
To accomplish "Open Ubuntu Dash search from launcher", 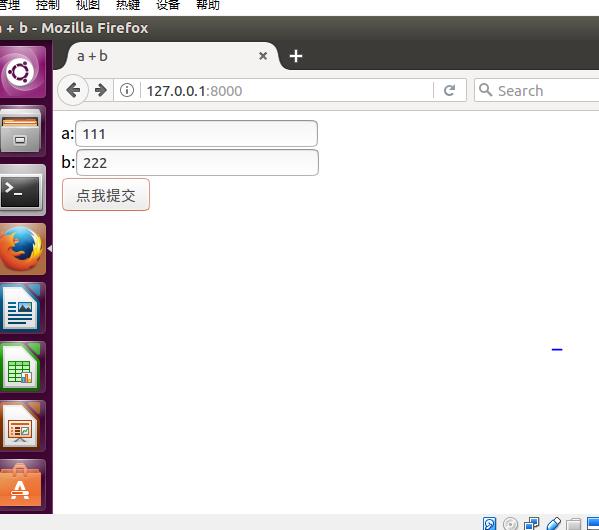I will [22, 72].
